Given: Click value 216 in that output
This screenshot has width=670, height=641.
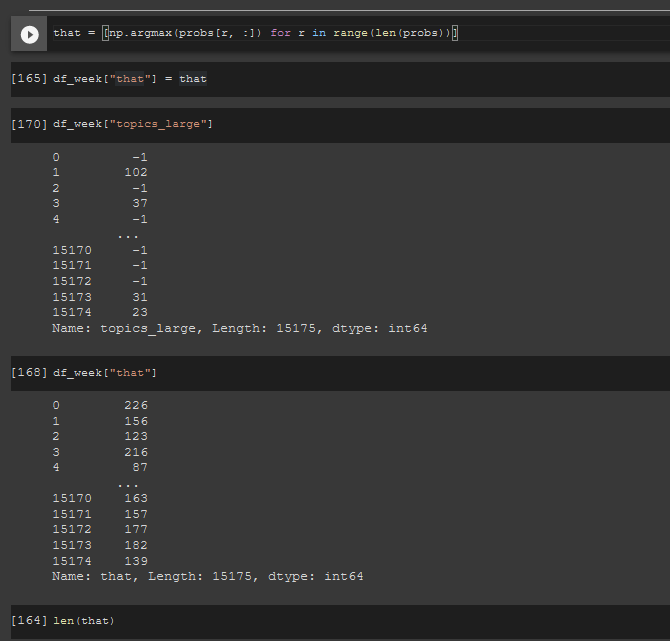Looking at the screenshot, I should point(136,452).
